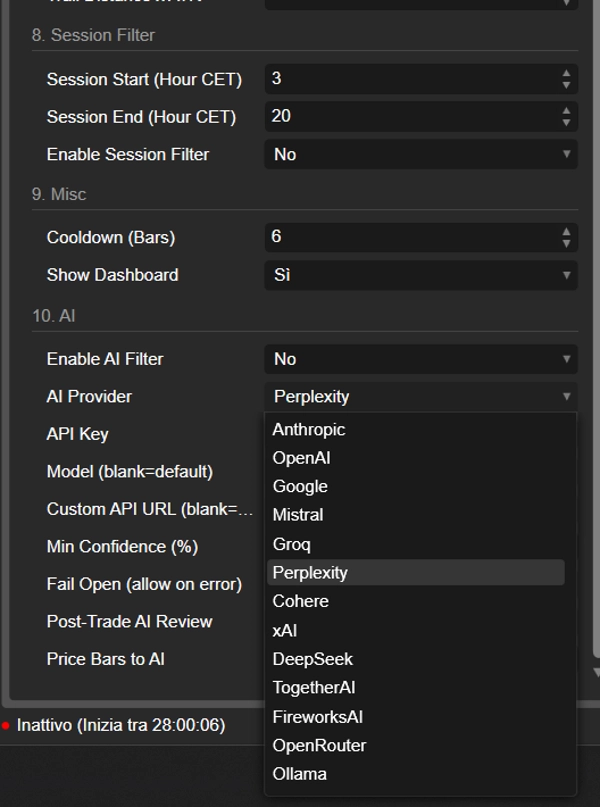Click the panel scrollbar down arrow
Viewport: 600px width, 807px height.
pyautogui.click(x=596, y=672)
